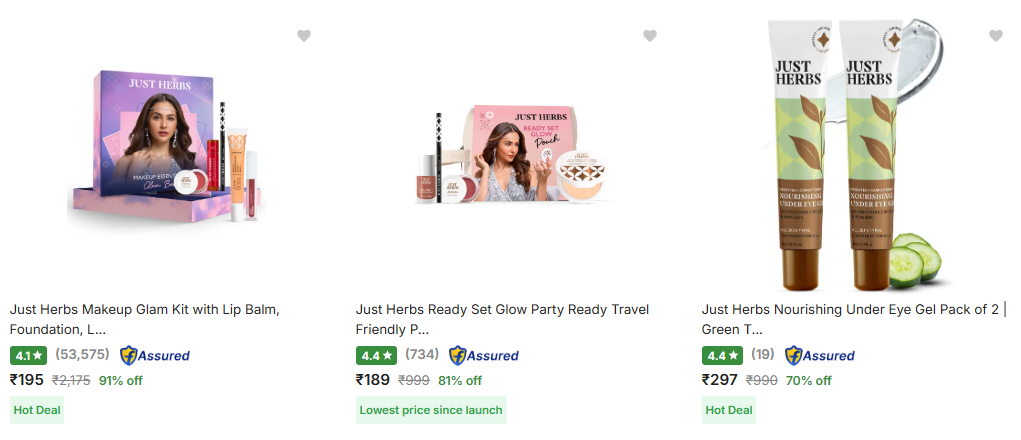Viewport: 1021px width, 440px height.
Task: Click the ₹297 price
Action: point(720,380)
